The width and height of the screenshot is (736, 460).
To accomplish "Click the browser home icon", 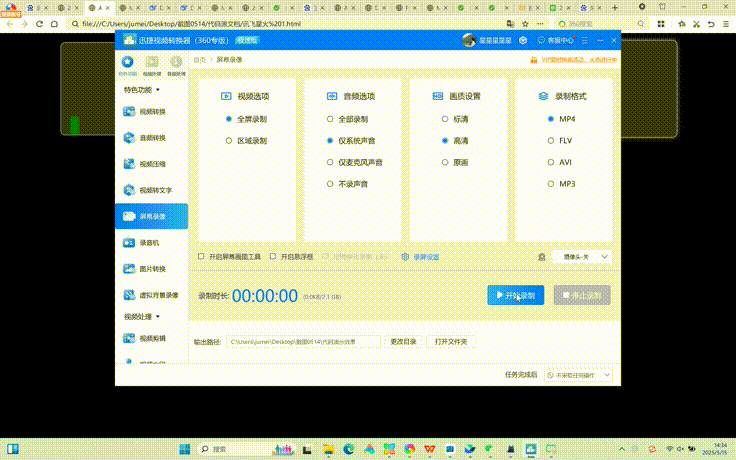I will (54, 24).
